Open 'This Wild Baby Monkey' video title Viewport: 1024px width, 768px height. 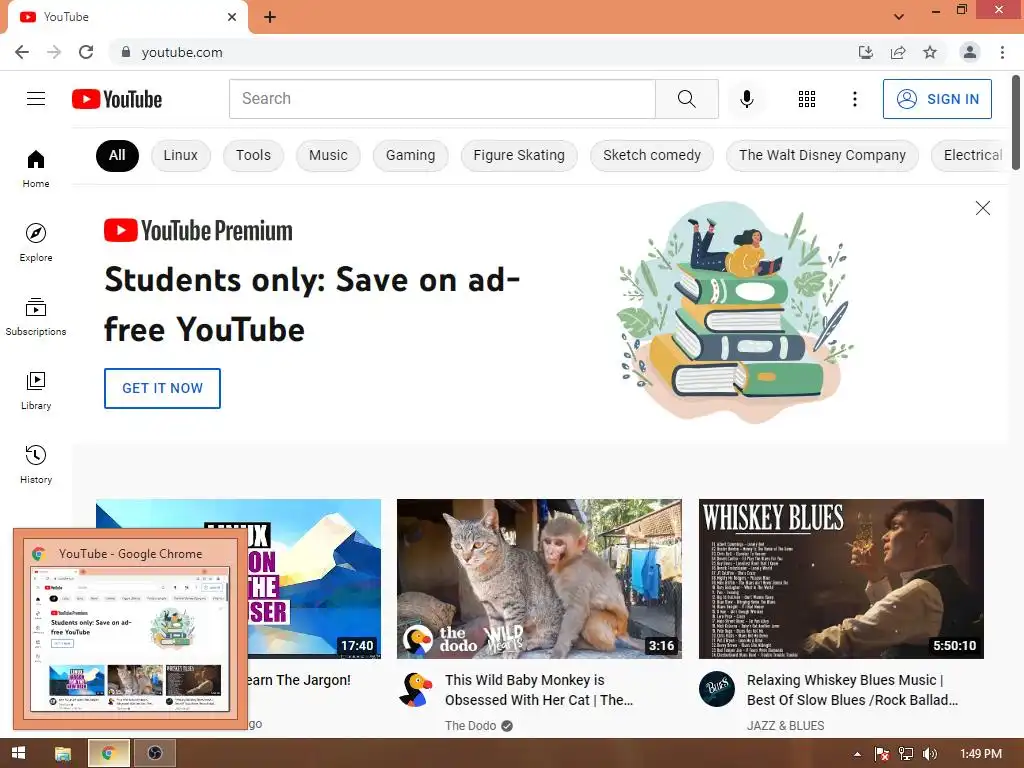pyautogui.click(x=539, y=690)
